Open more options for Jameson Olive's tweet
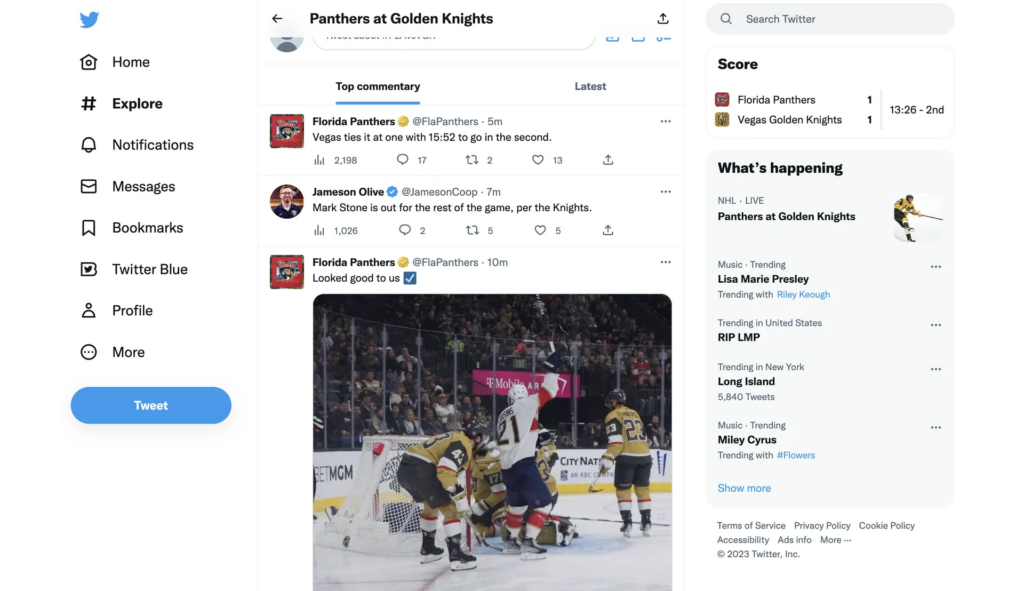1024x591 pixels. tap(665, 192)
